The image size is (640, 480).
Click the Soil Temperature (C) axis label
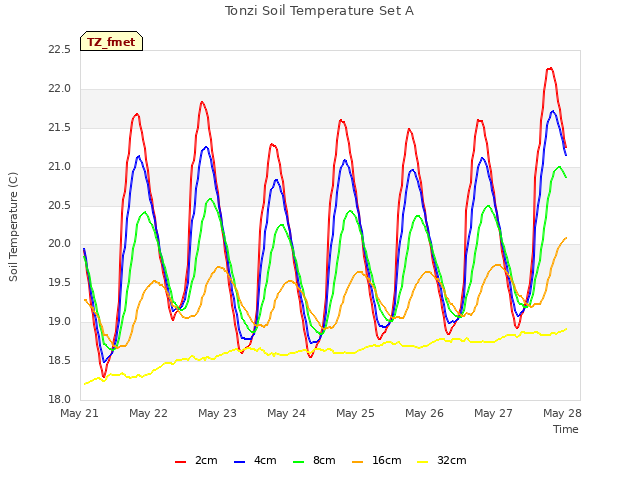13,227
